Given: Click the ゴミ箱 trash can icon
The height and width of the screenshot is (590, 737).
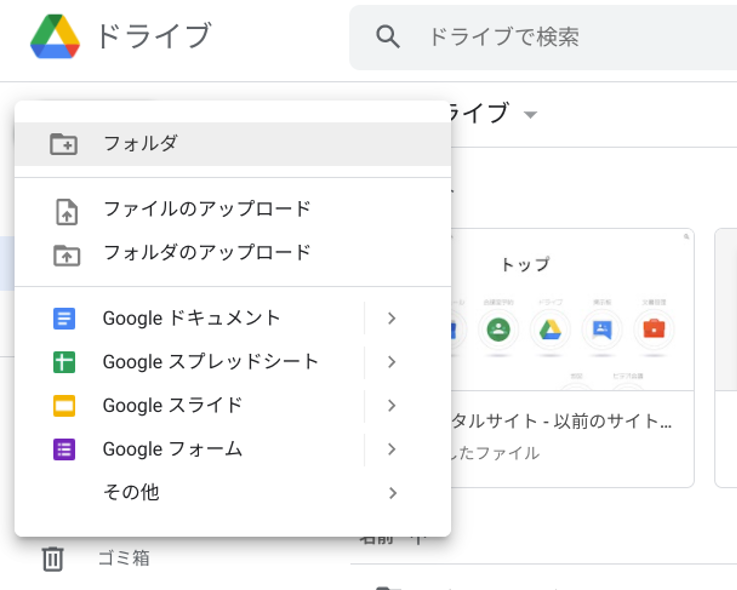Looking at the screenshot, I should 53,559.
